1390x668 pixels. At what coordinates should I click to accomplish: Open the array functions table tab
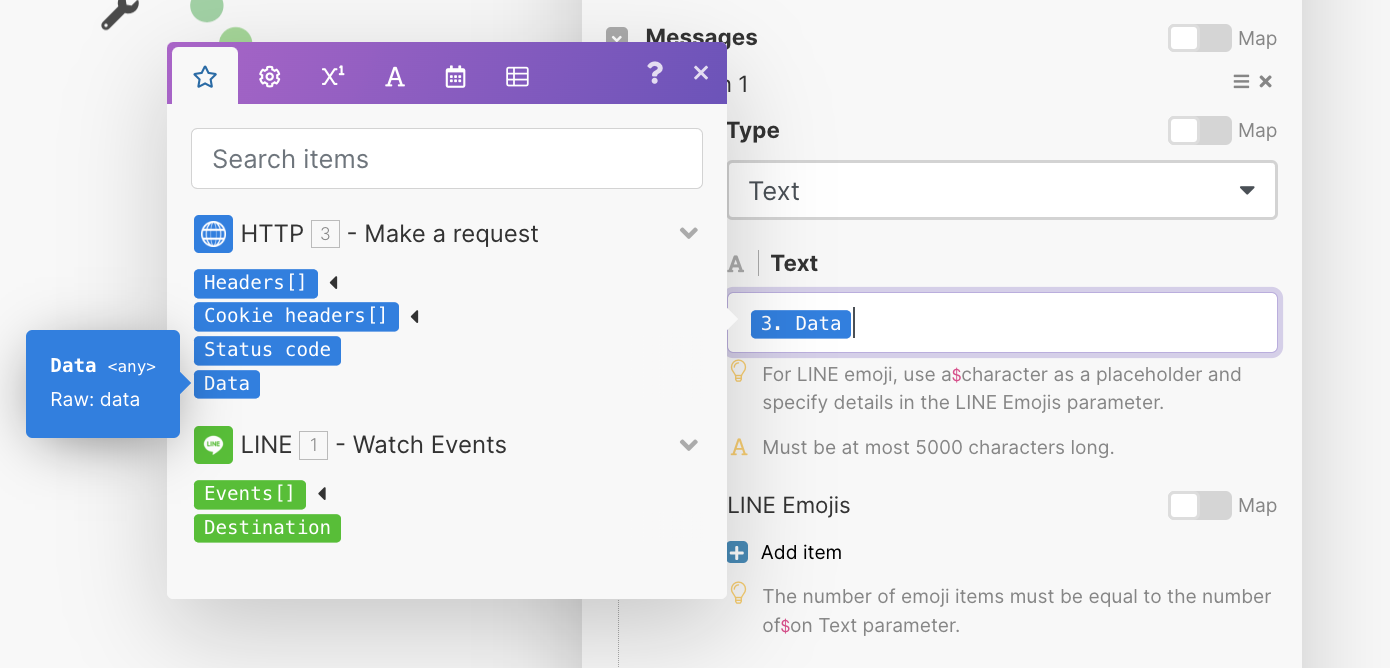coord(517,76)
